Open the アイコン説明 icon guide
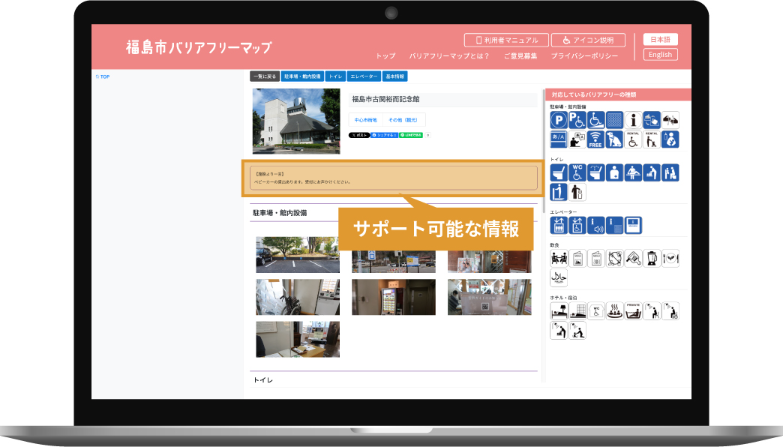This screenshot has width=783, height=447. click(588, 40)
